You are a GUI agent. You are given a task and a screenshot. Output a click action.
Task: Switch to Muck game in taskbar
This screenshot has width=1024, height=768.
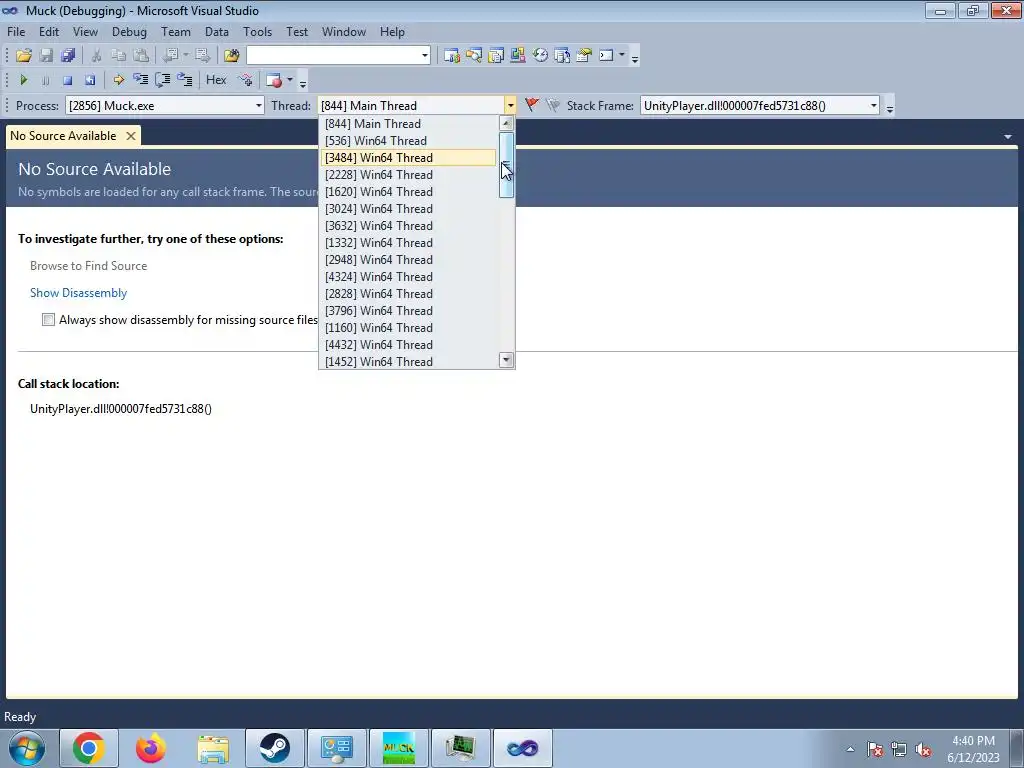pyautogui.click(x=398, y=748)
